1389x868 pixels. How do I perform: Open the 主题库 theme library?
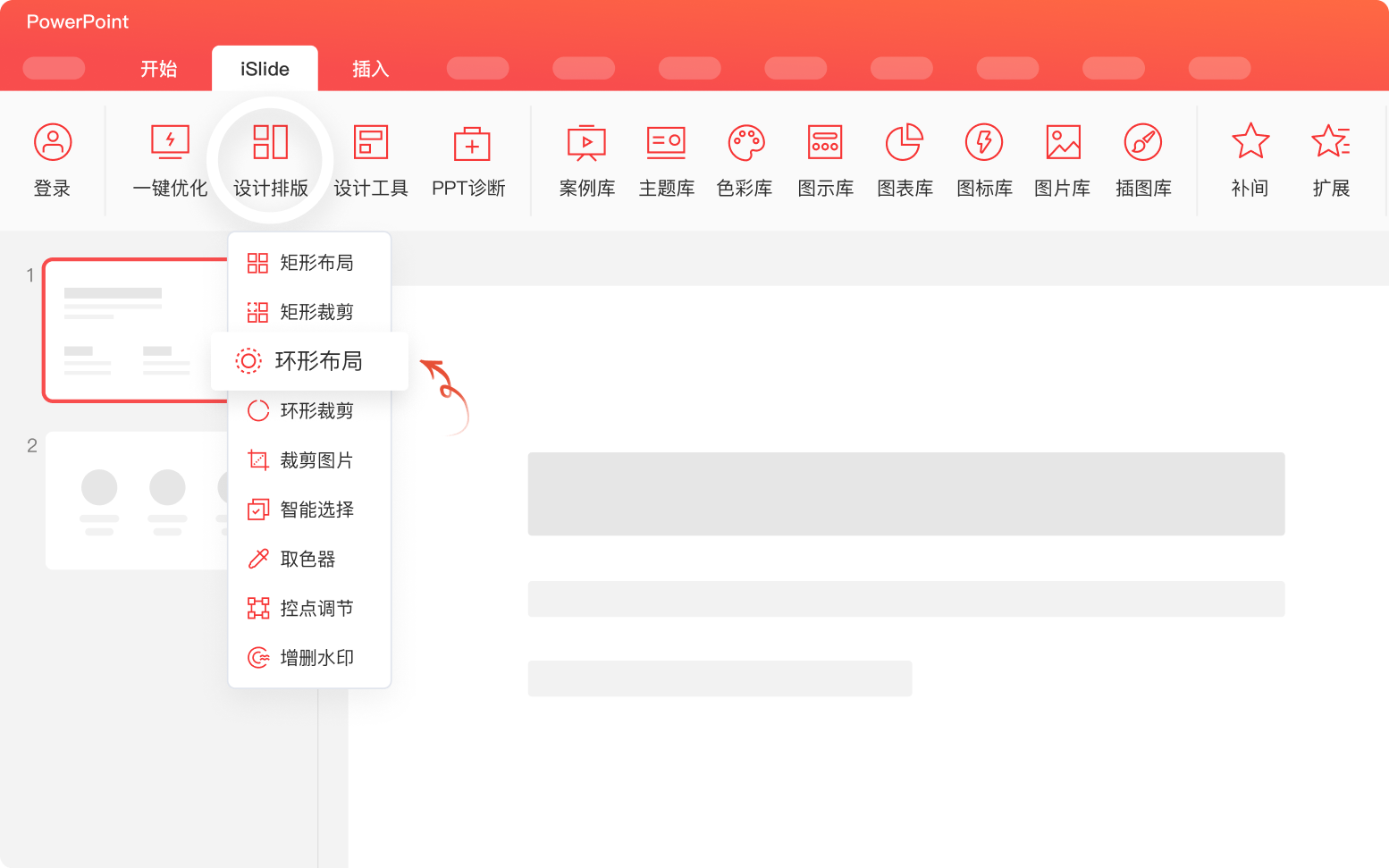(667, 161)
